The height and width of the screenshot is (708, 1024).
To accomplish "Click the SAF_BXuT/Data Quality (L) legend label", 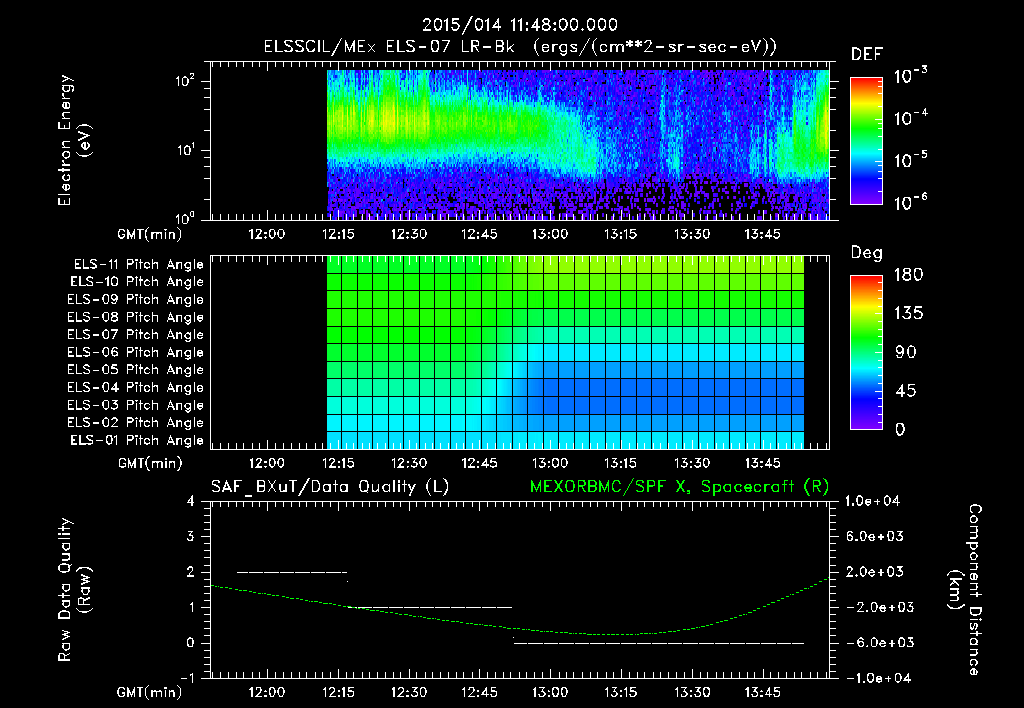I will click(330, 487).
